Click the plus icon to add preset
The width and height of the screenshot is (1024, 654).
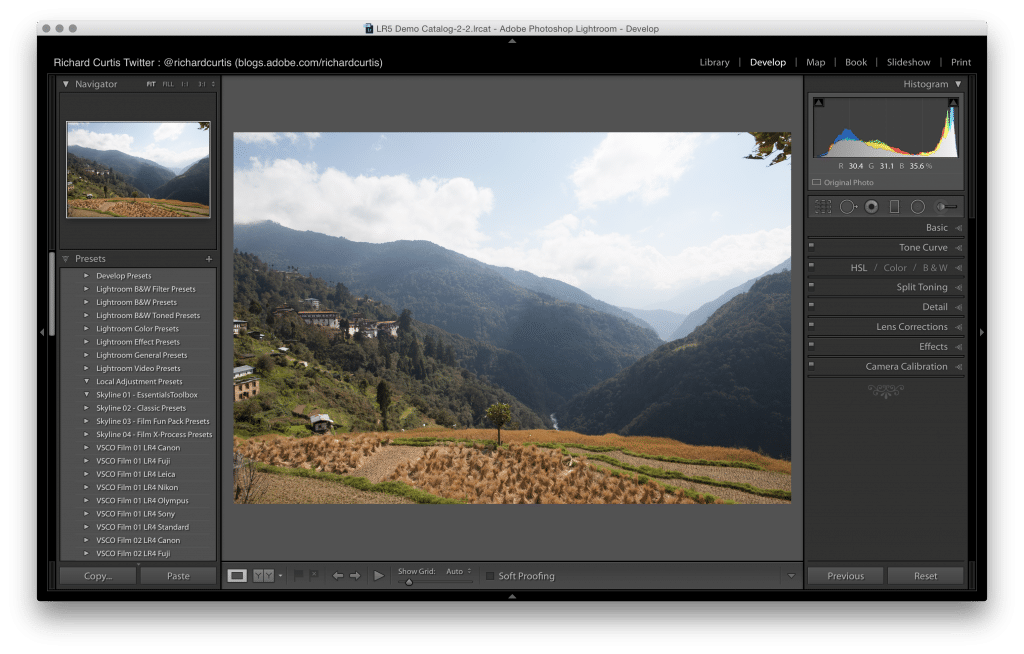(209, 259)
